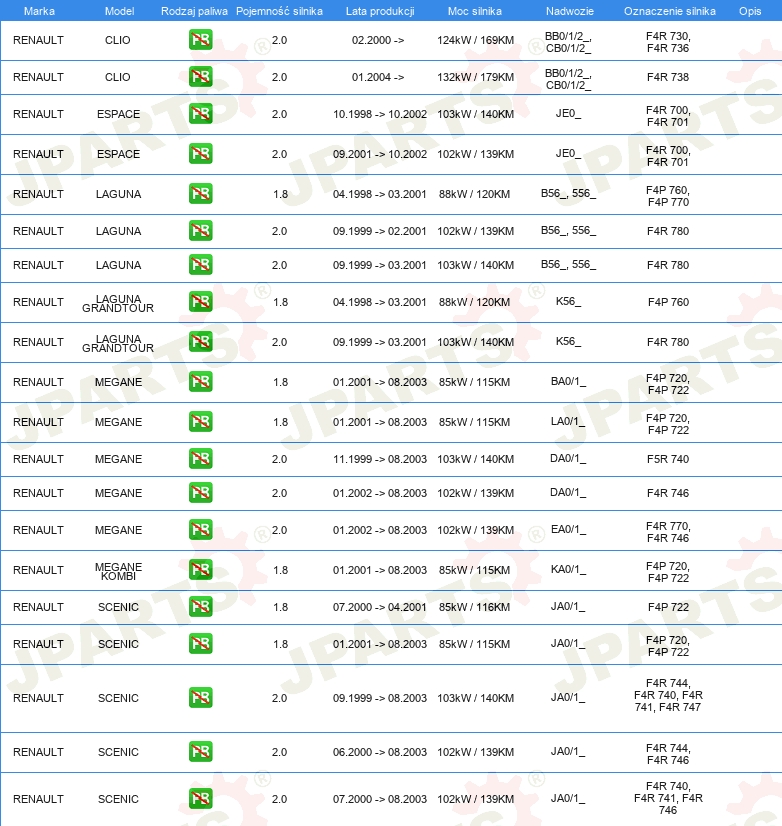This screenshot has width=782, height=826.
Task: Click the fuel icon in the MEGANE EA0/1_ row
Action: click(200, 530)
